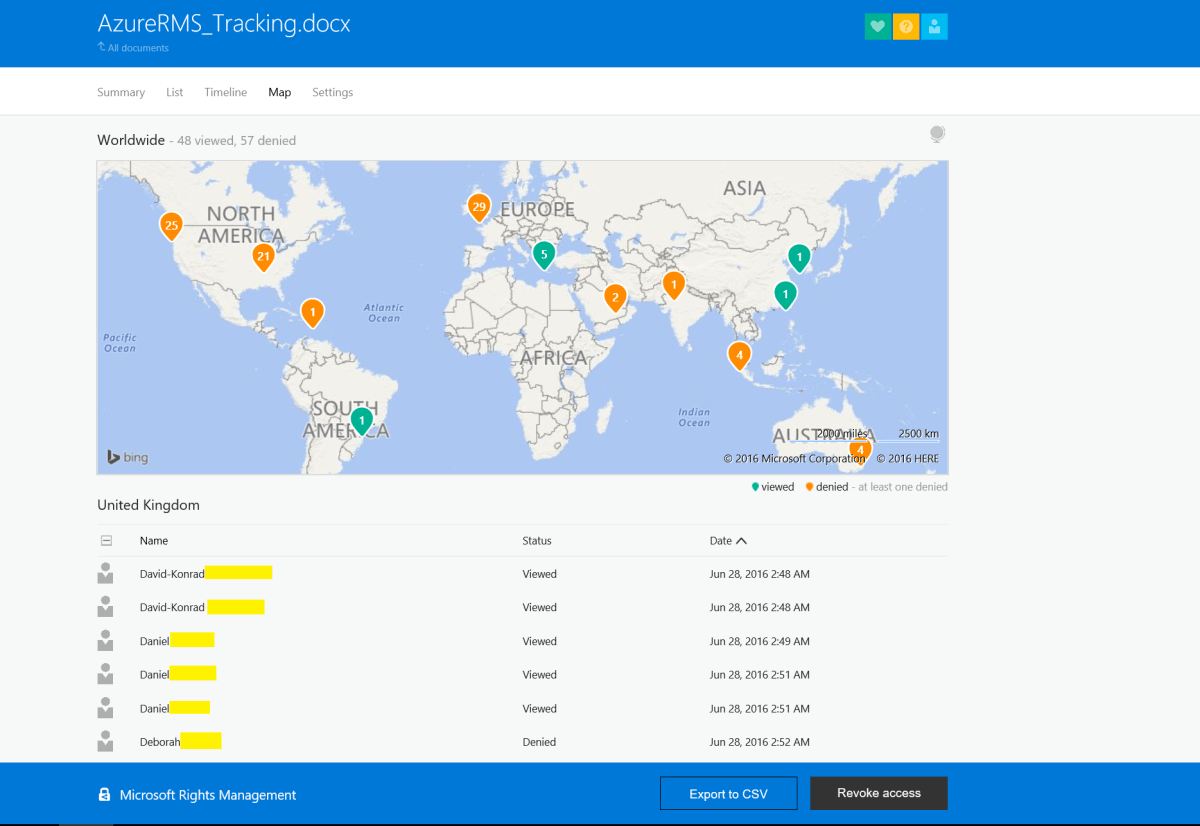
Task: Select the green "5" pin over Europe
Action: pos(544,255)
